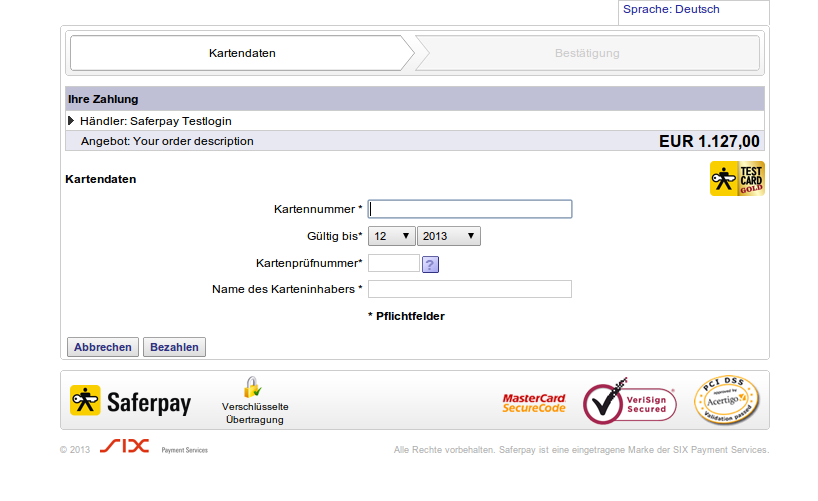Screen dimensions: 818x501
Task: Select the Kartendaten step tab
Action: point(242,53)
